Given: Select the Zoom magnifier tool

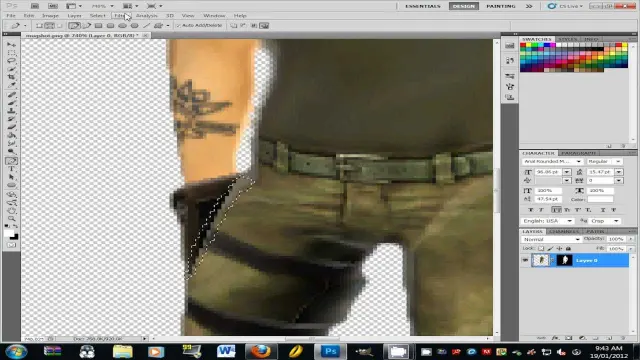Looking at the screenshot, I should click(11, 219).
